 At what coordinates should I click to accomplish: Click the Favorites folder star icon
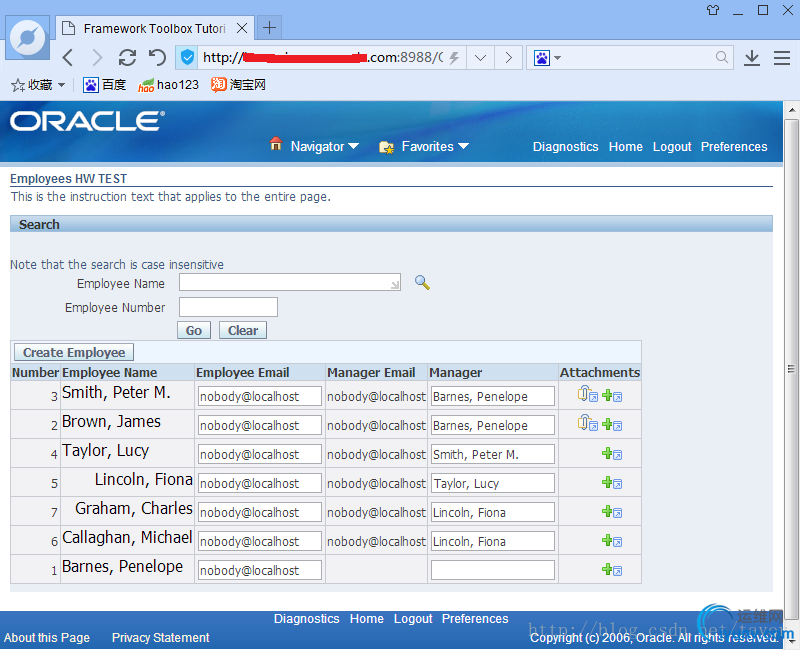click(x=386, y=147)
